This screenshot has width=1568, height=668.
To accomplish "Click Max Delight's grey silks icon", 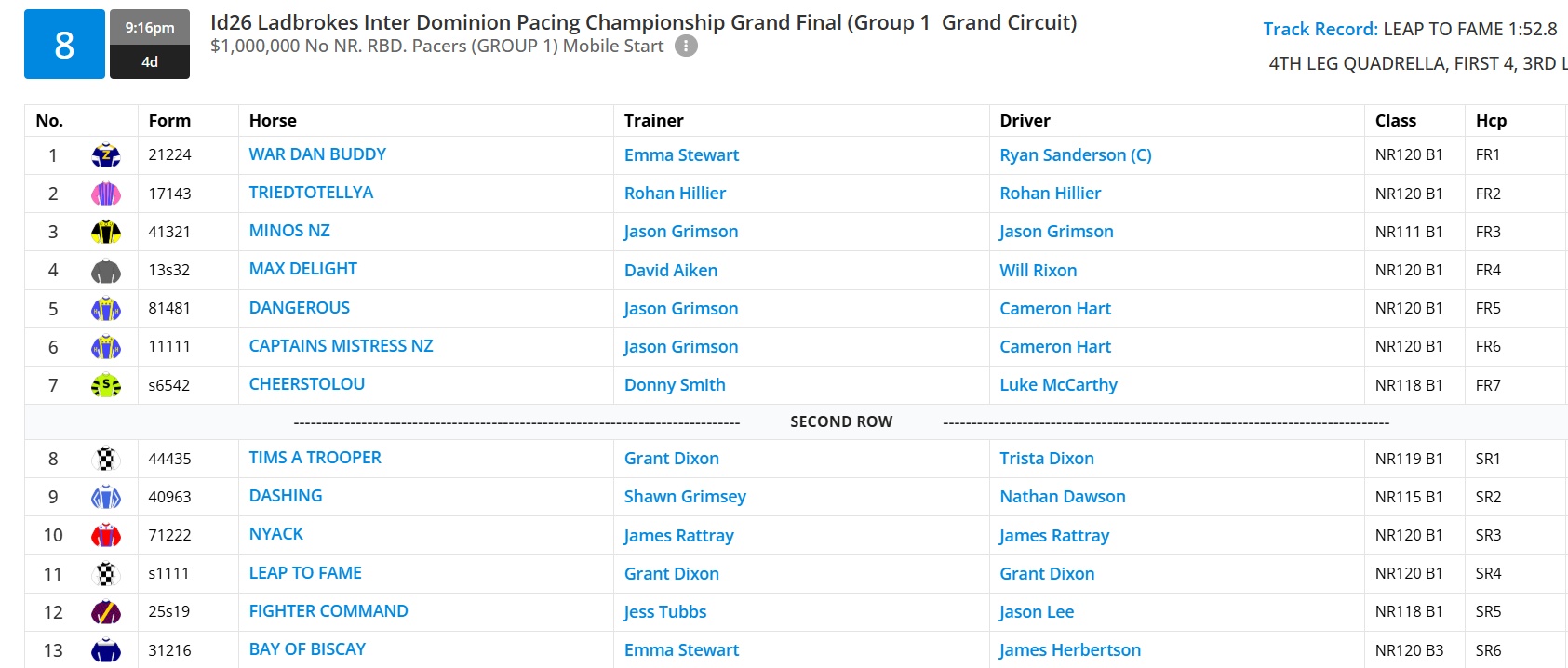I will pyautogui.click(x=106, y=271).
